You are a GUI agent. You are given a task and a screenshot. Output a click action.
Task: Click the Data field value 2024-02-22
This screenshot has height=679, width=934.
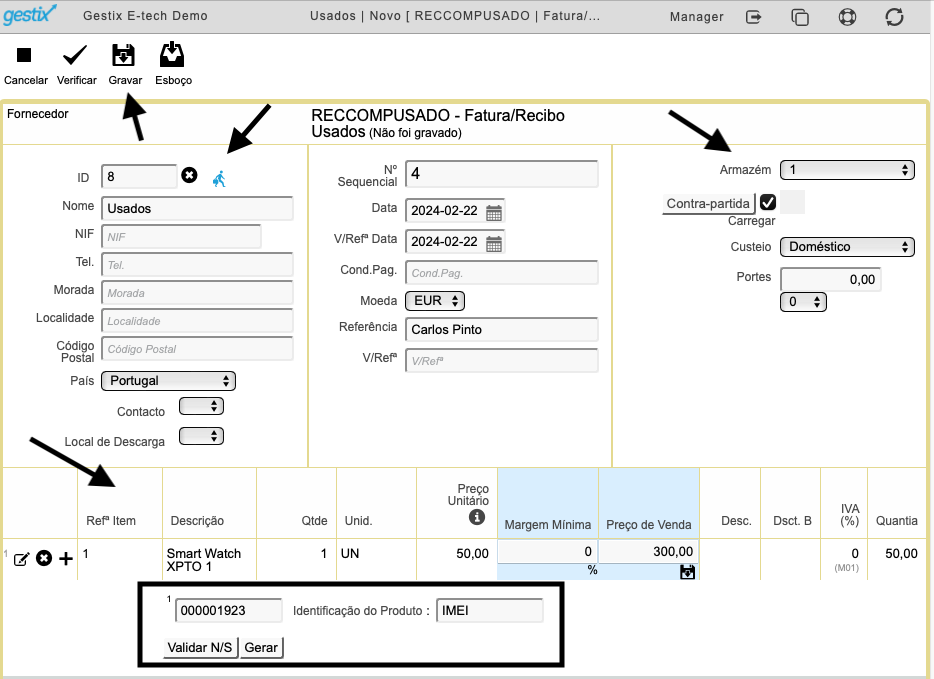click(444, 211)
